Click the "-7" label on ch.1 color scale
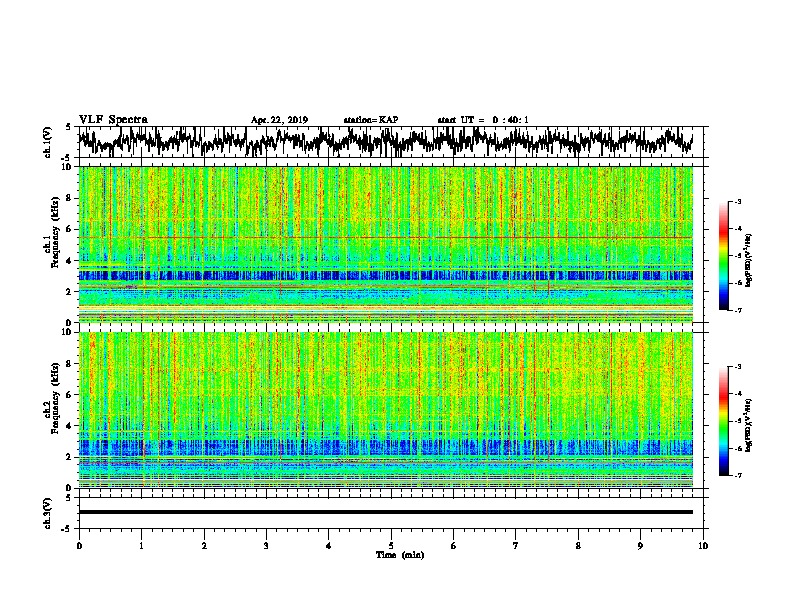The width and height of the screenshot is (792, 612). [x=738, y=310]
